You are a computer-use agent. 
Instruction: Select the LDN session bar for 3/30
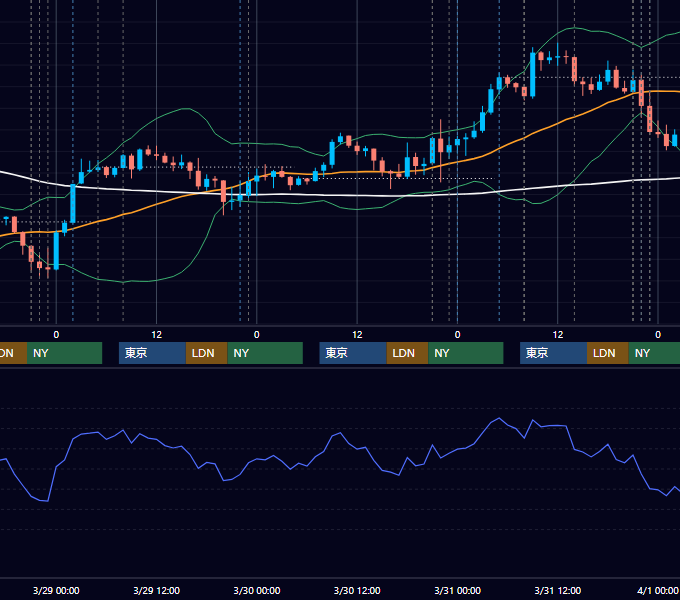pos(407,353)
